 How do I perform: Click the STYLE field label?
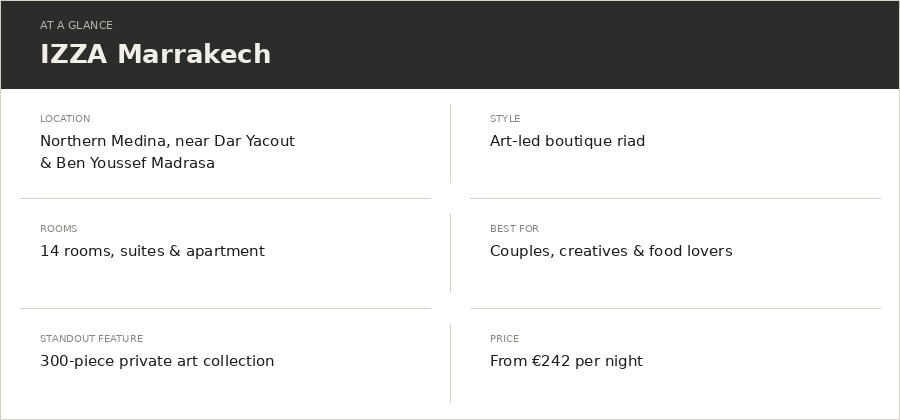tap(505, 119)
